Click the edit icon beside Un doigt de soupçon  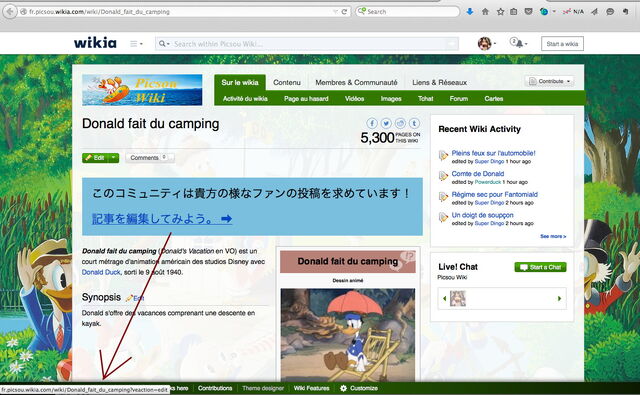(443, 217)
